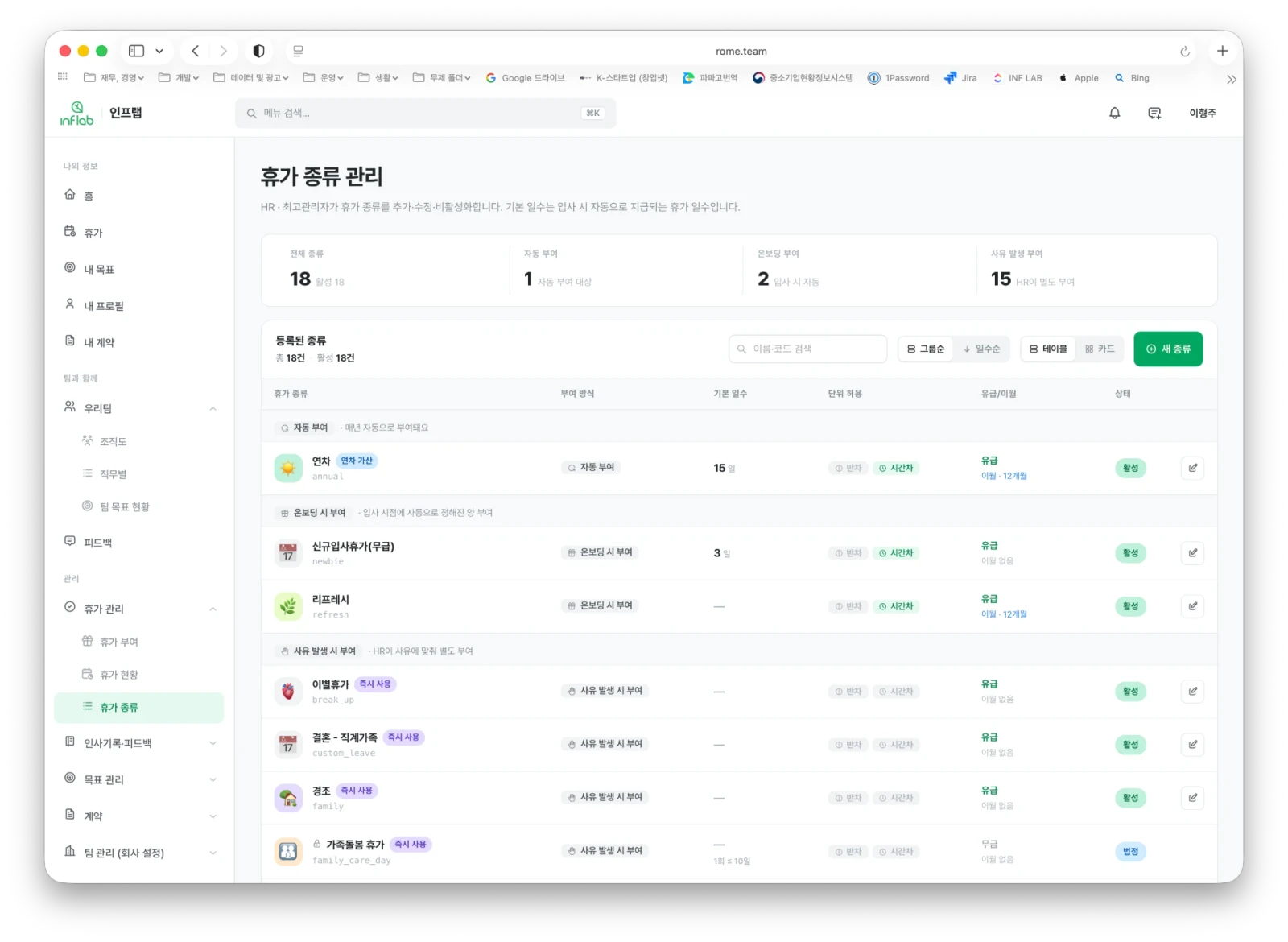This screenshot has height=942, width=1288.
Task: Open the 이형주 user menu
Action: 1203,114
